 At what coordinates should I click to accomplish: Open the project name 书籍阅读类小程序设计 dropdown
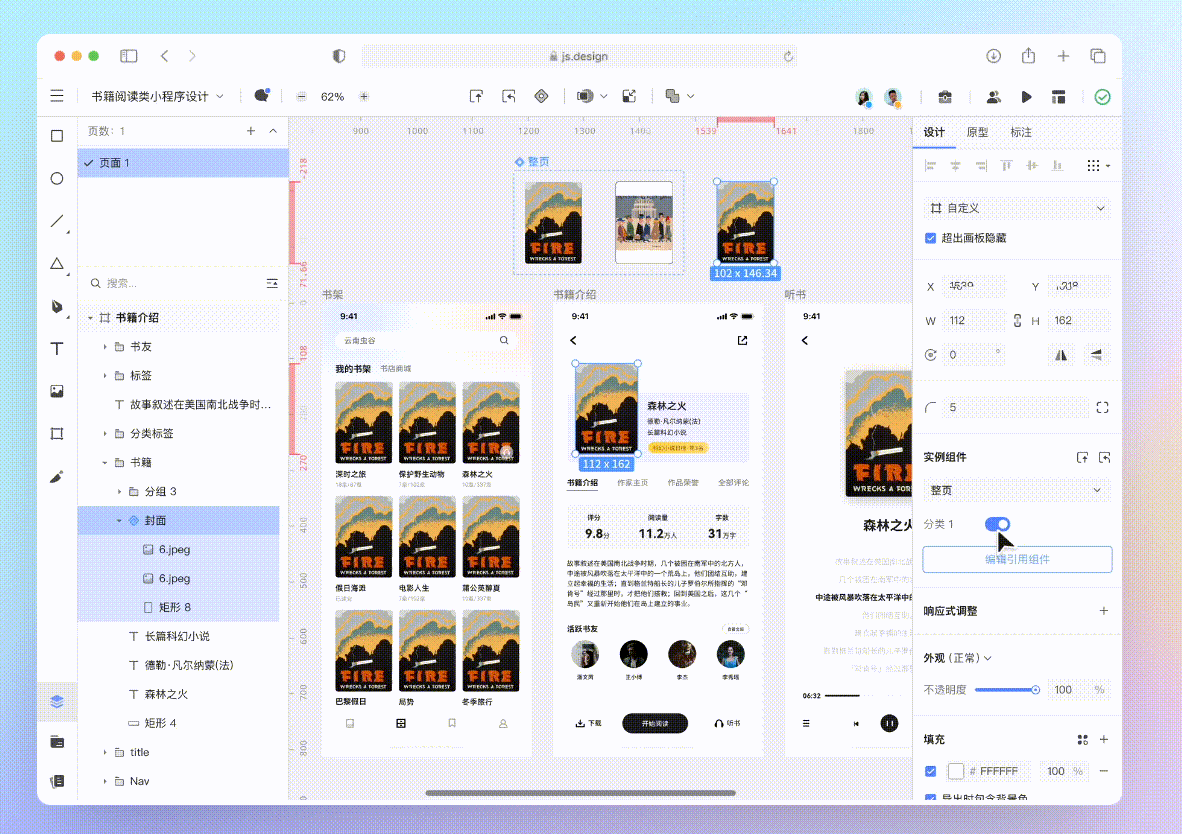coord(157,97)
